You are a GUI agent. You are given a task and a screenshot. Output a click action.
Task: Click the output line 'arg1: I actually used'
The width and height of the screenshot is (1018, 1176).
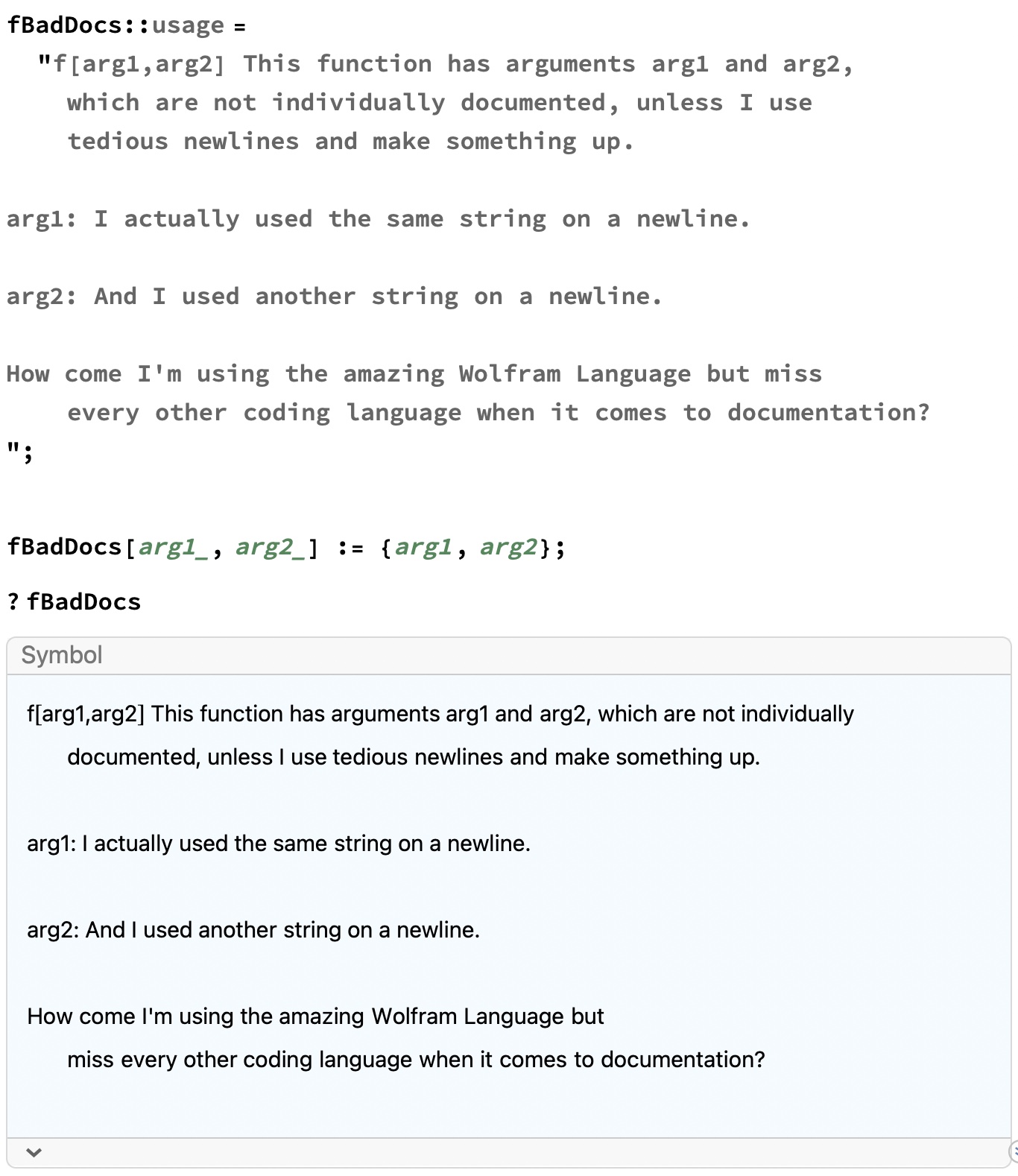279,844
